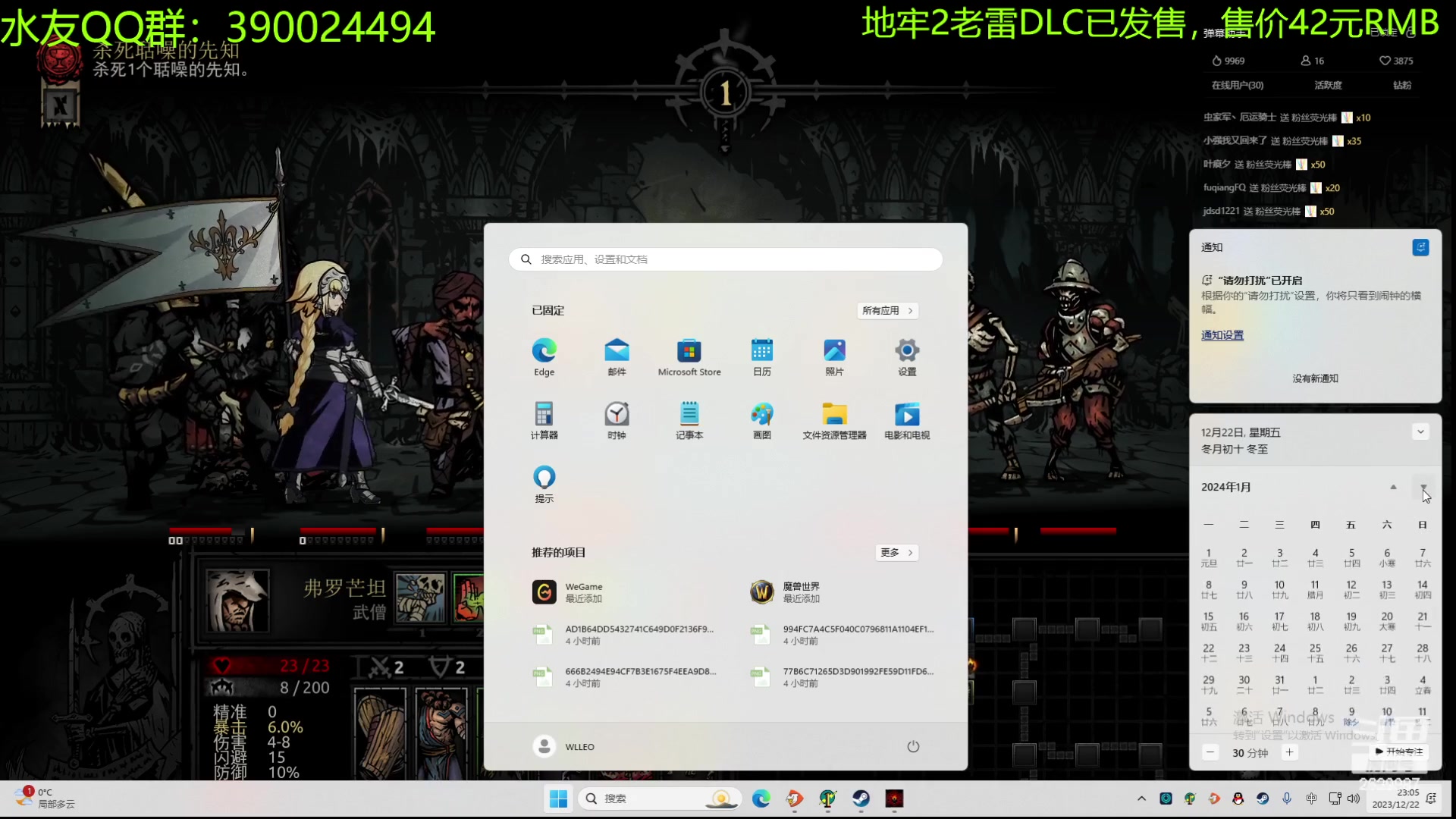
Task: Open the 邮件 mail app
Action: pyautogui.click(x=617, y=357)
